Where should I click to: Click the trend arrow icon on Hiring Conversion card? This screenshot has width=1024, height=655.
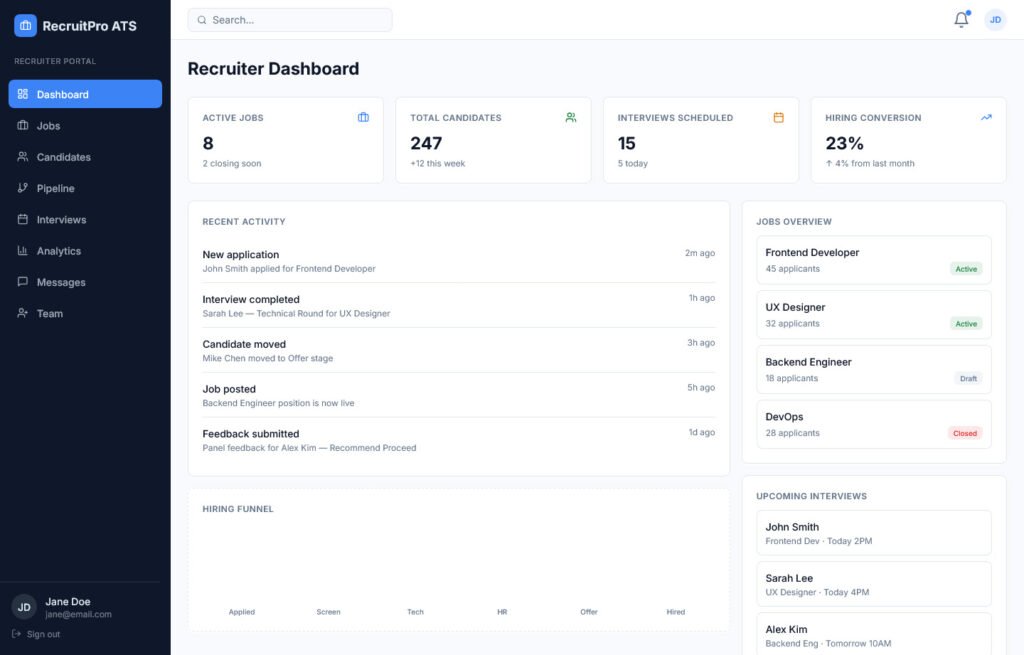pyautogui.click(x=986, y=117)
